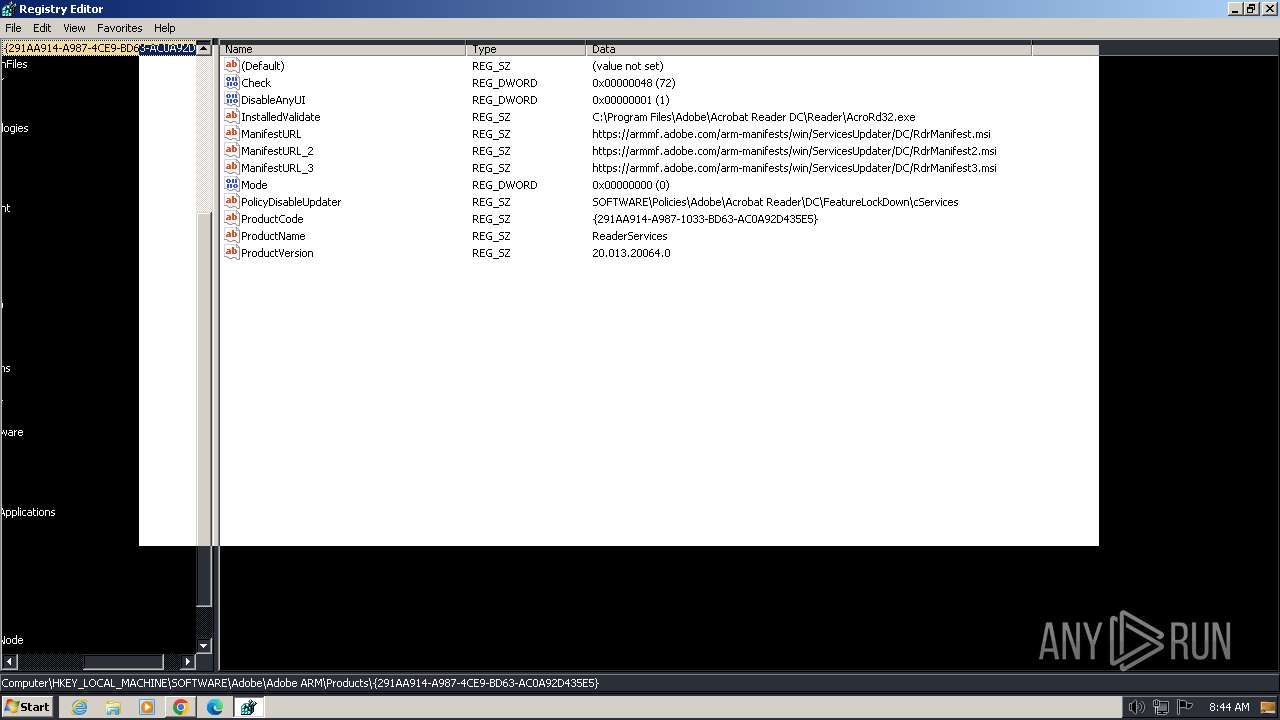Select the DisableAnyUI value name
Image resolution: width=1280 pixels, height=720 pixels.
(273, 100)
